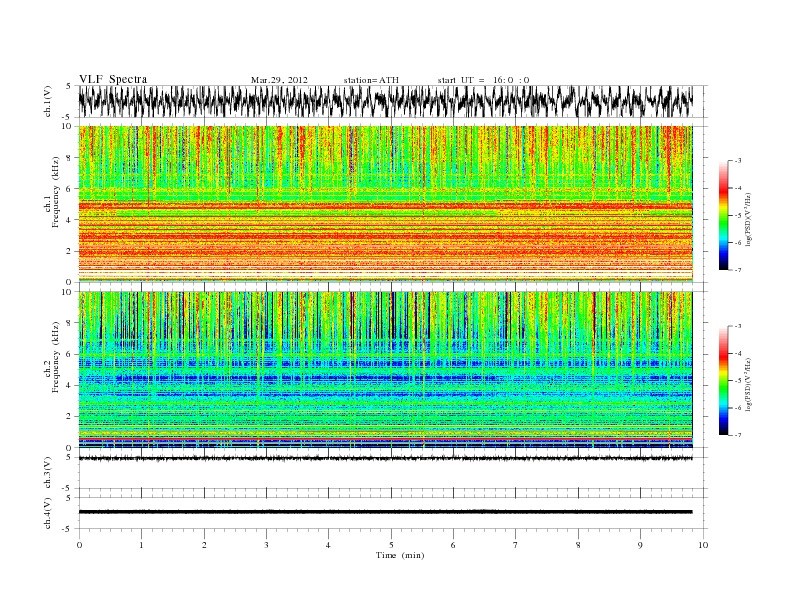The width and height of the screenshot is (792, 612).
Task: Click the time axis tick label "4"
Action: [328, 545]
